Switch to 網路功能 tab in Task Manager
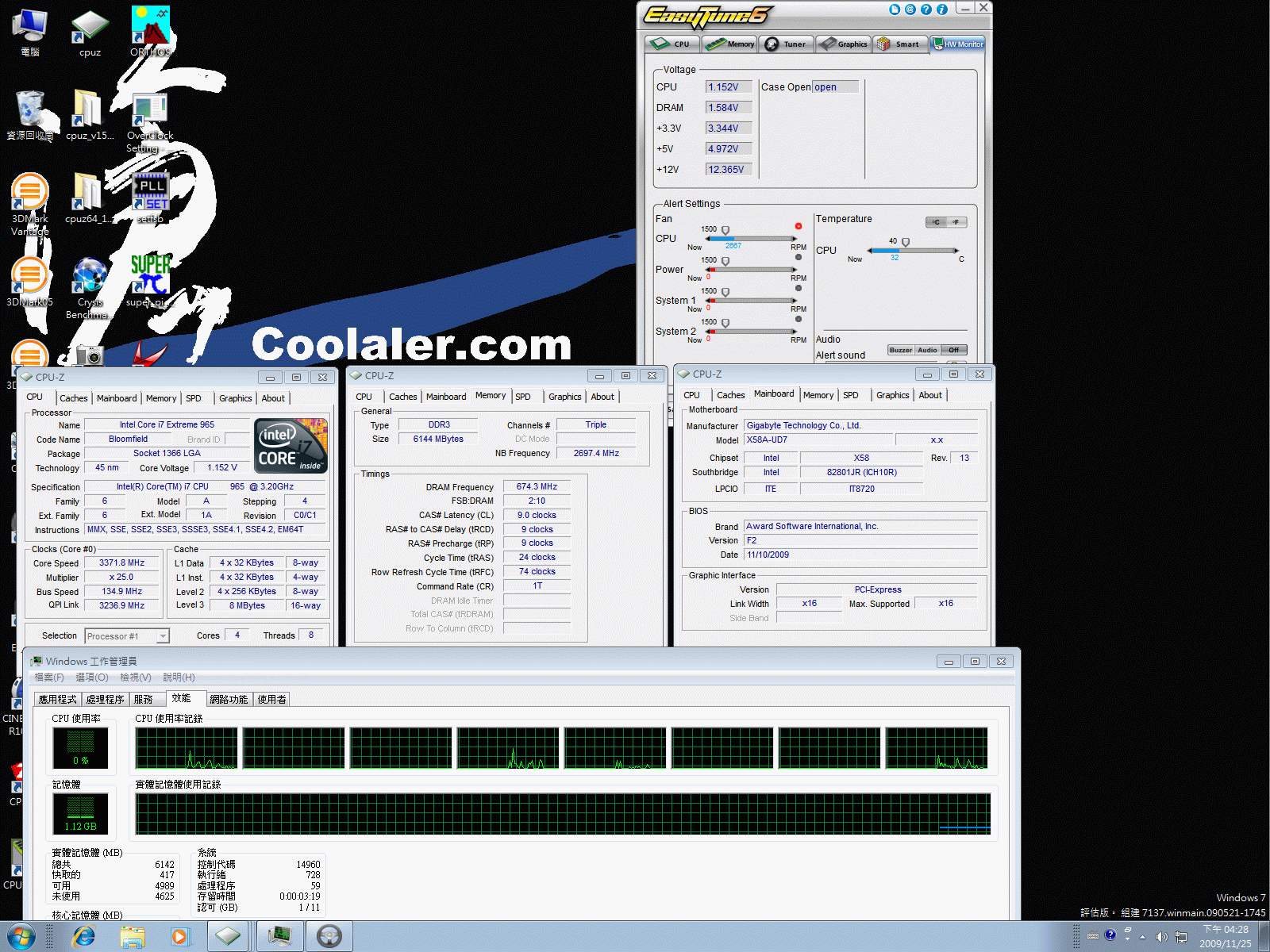Viewport: 1270px width, 952px height. 229,699
